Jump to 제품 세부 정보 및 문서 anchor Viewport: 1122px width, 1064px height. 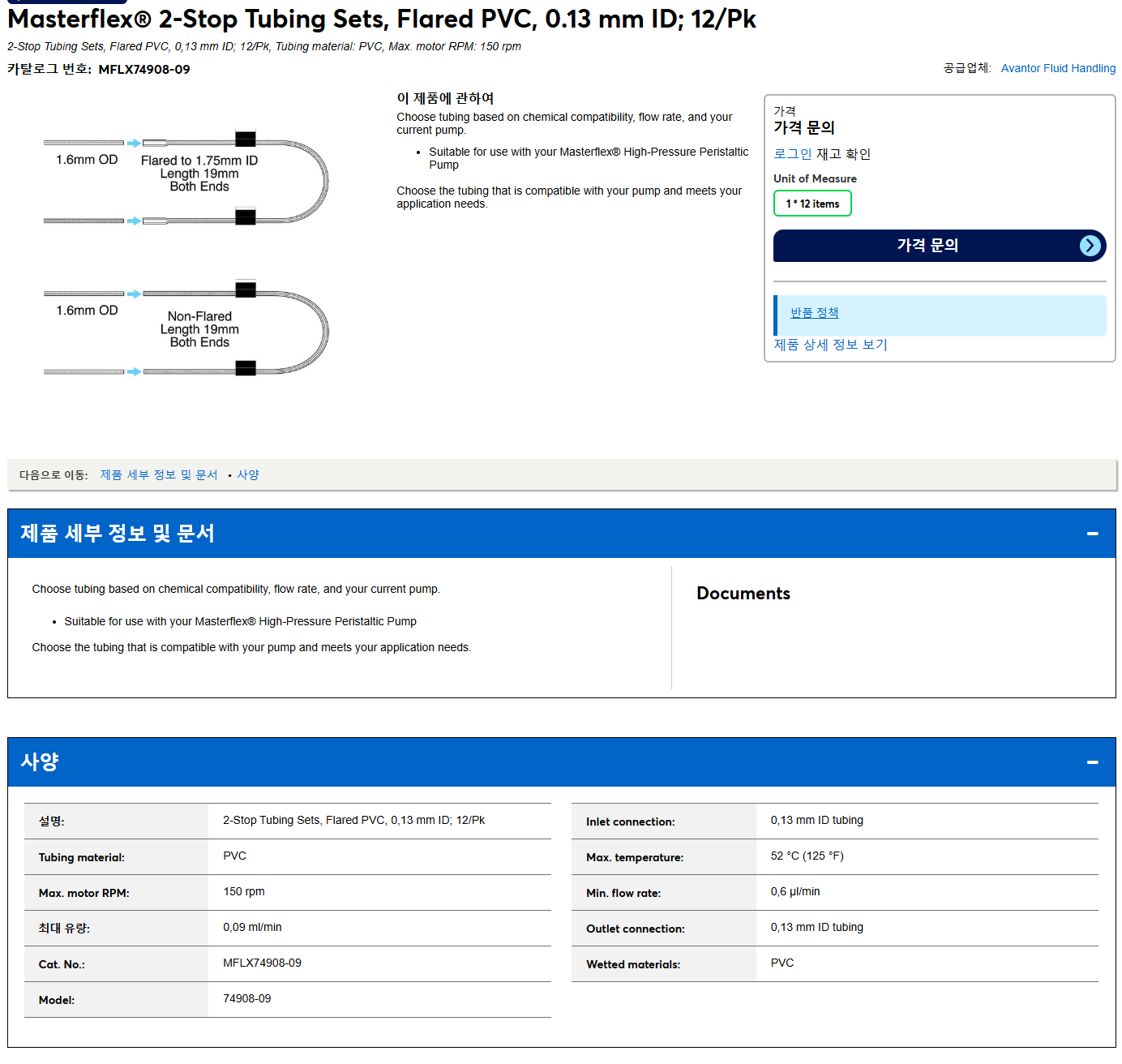click(x=159, y=475)
